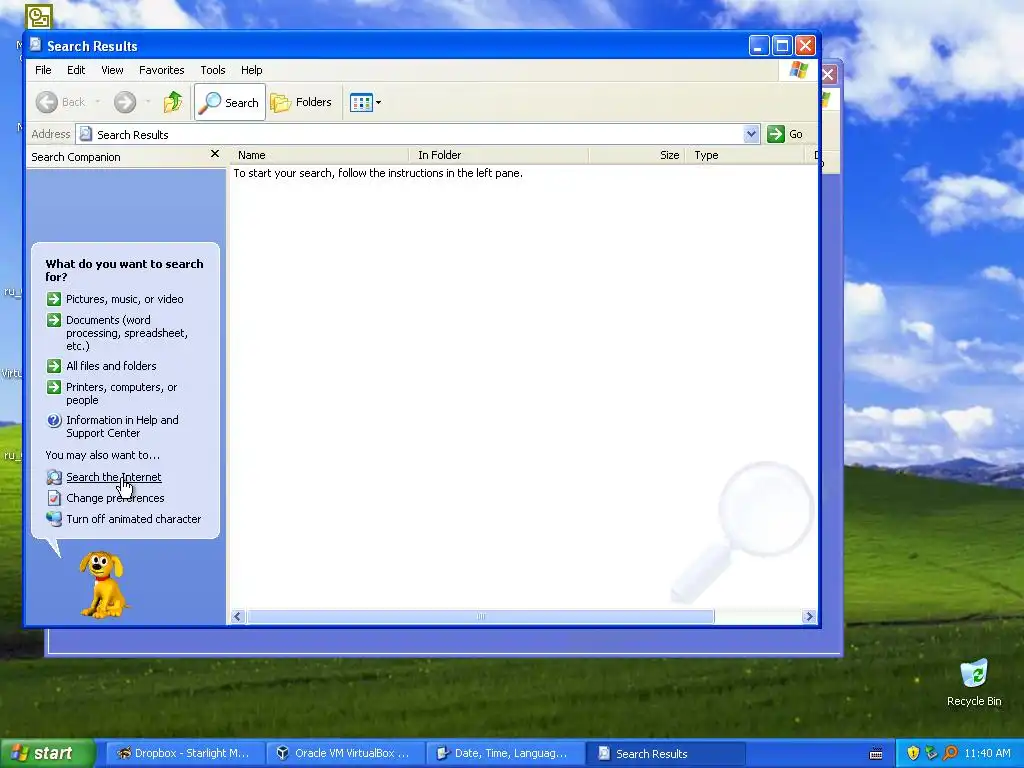Toggle the Search toolbar button
The height and width of the screenshot is (768, 1024).
coord(230,102)
